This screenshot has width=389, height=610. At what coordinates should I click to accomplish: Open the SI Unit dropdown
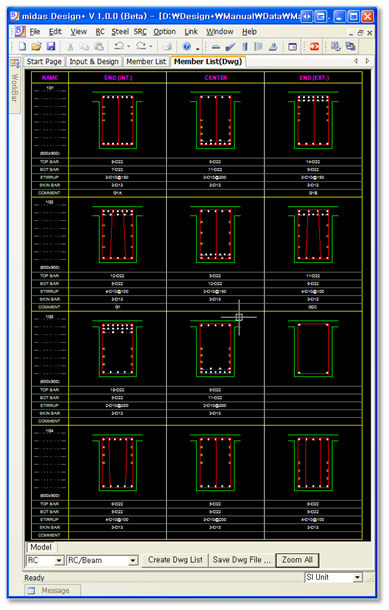coord(333,577)
